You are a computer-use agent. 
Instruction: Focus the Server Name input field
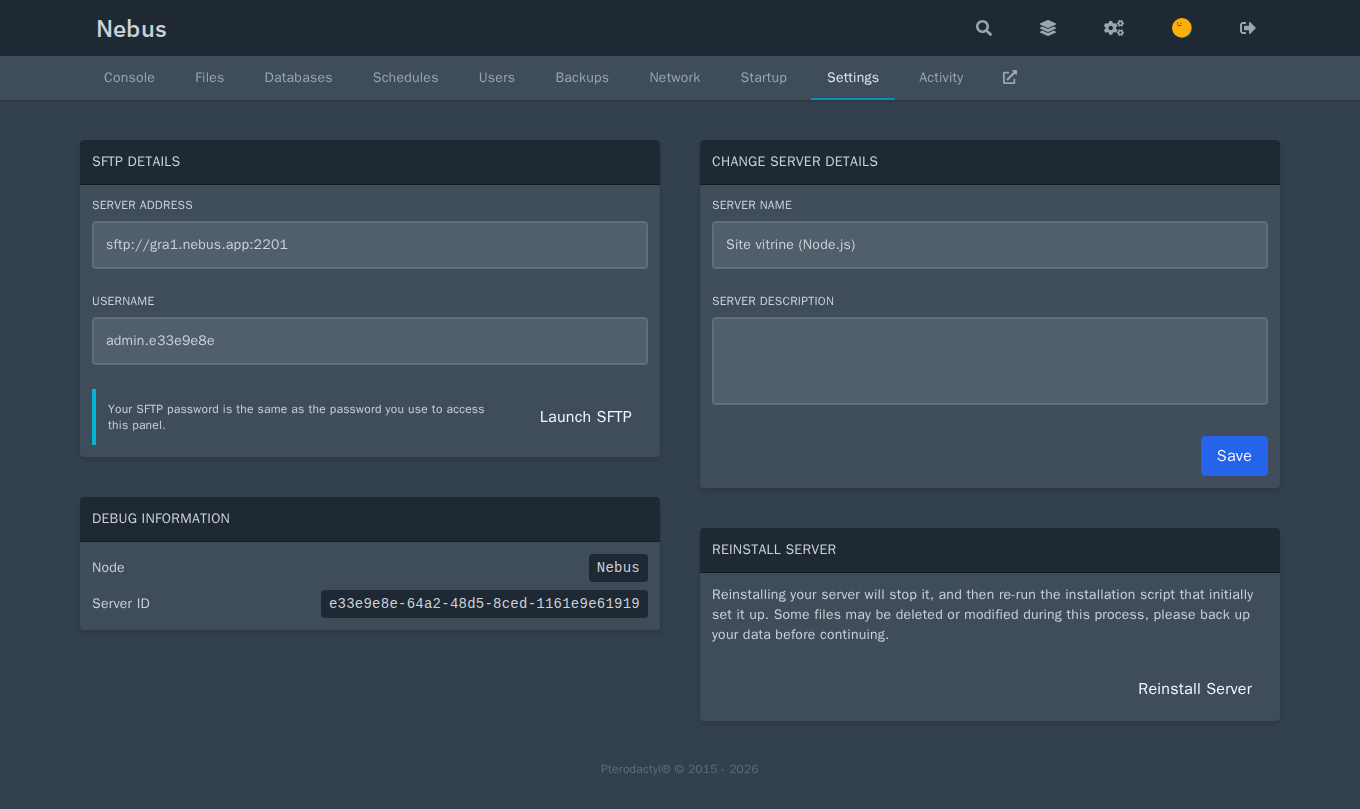point(990,245)
